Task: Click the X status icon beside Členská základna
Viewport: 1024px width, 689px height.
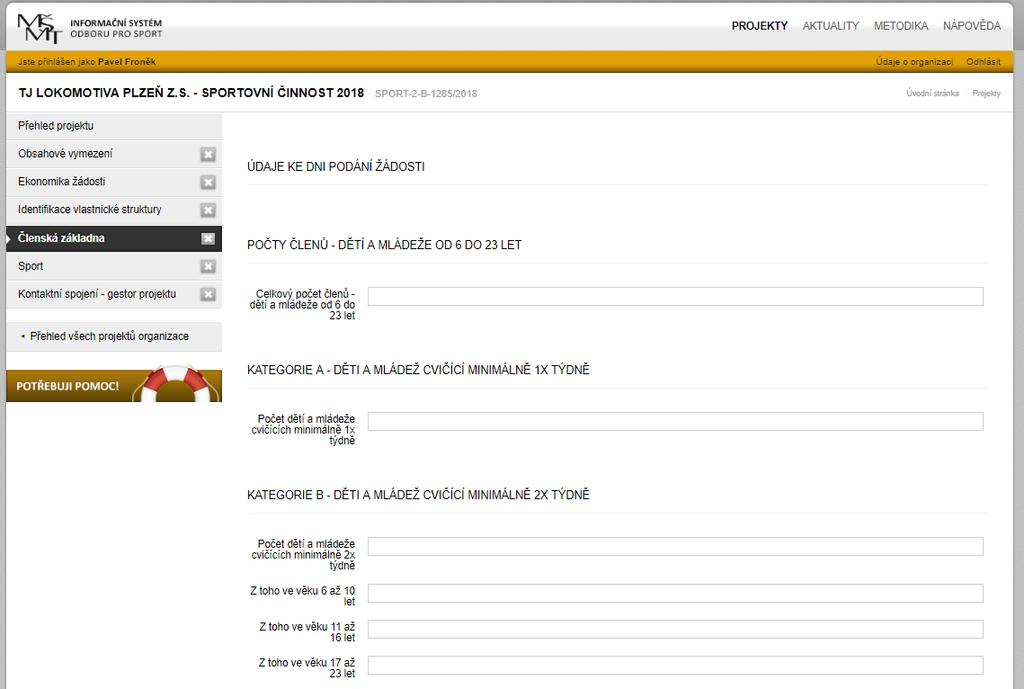Action: [x=208, y=238]
